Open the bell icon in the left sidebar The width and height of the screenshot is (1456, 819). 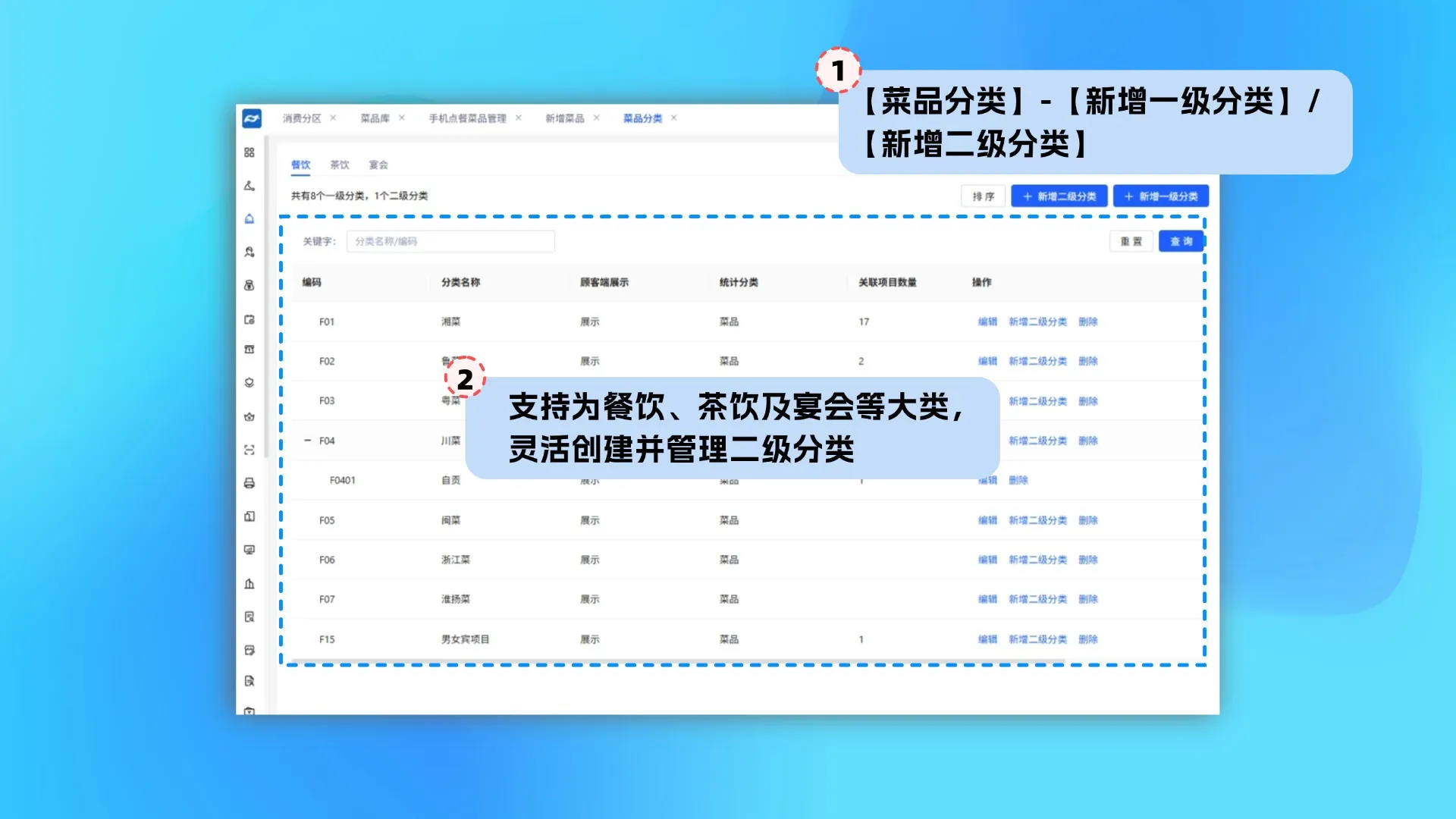(250, 219)
